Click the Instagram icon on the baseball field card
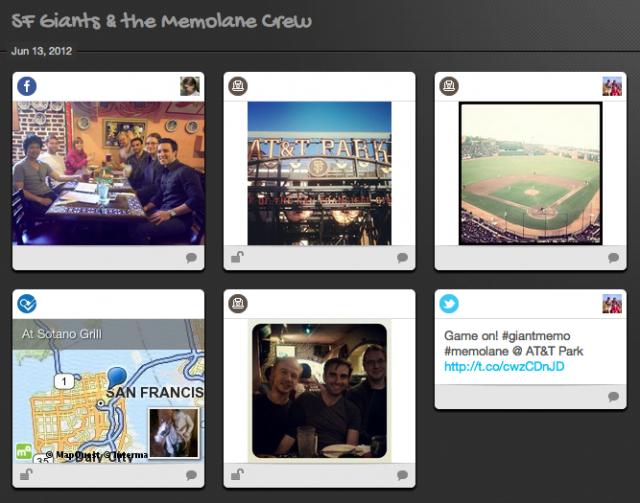Viewport: 640px width, 503px height. [x=449, y=87]
